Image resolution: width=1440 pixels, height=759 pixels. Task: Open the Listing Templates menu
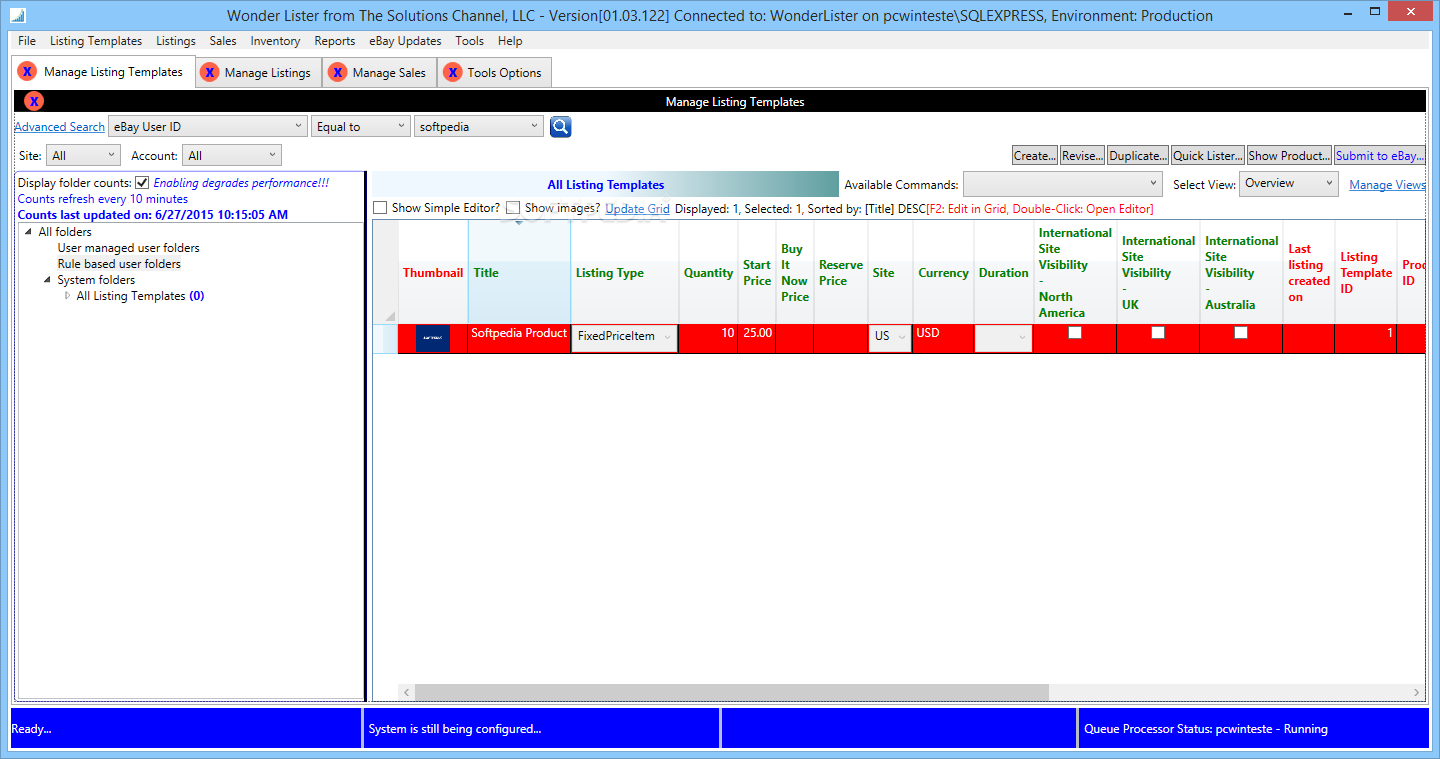(x=96, y=41)
